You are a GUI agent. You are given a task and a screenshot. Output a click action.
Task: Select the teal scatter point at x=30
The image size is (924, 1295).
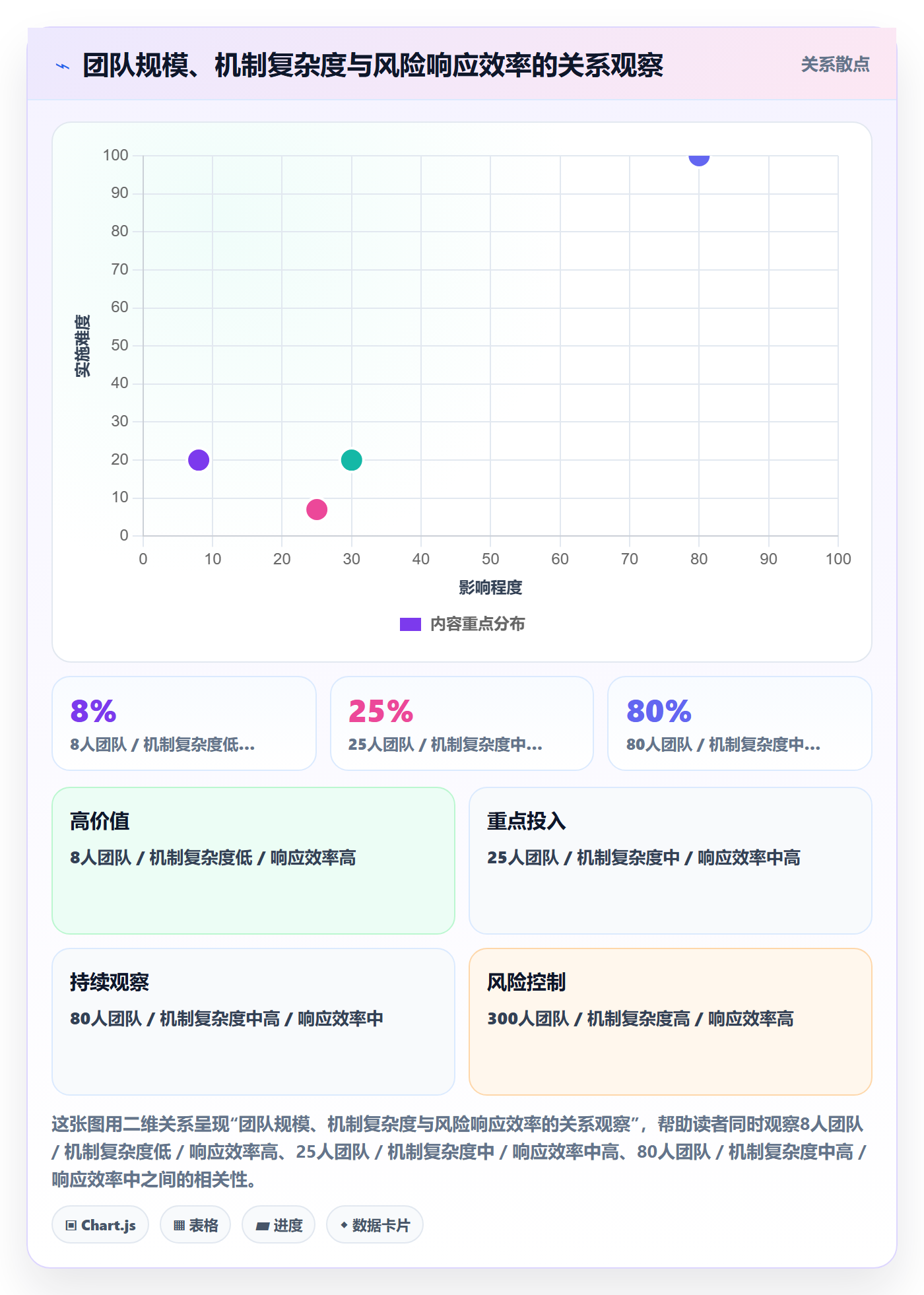click(352, 460)
